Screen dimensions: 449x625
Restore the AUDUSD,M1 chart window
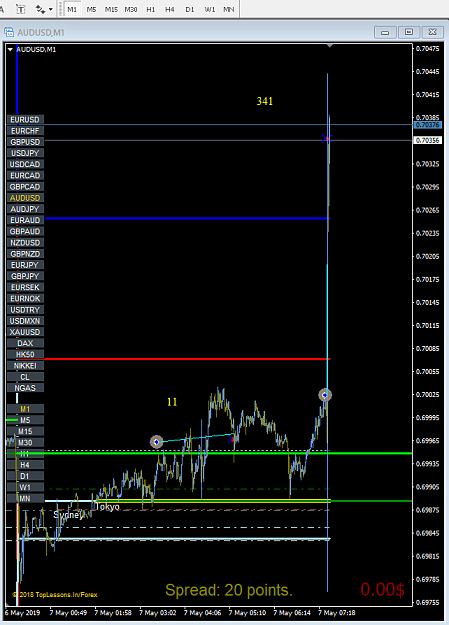click(x=409, y=32)
